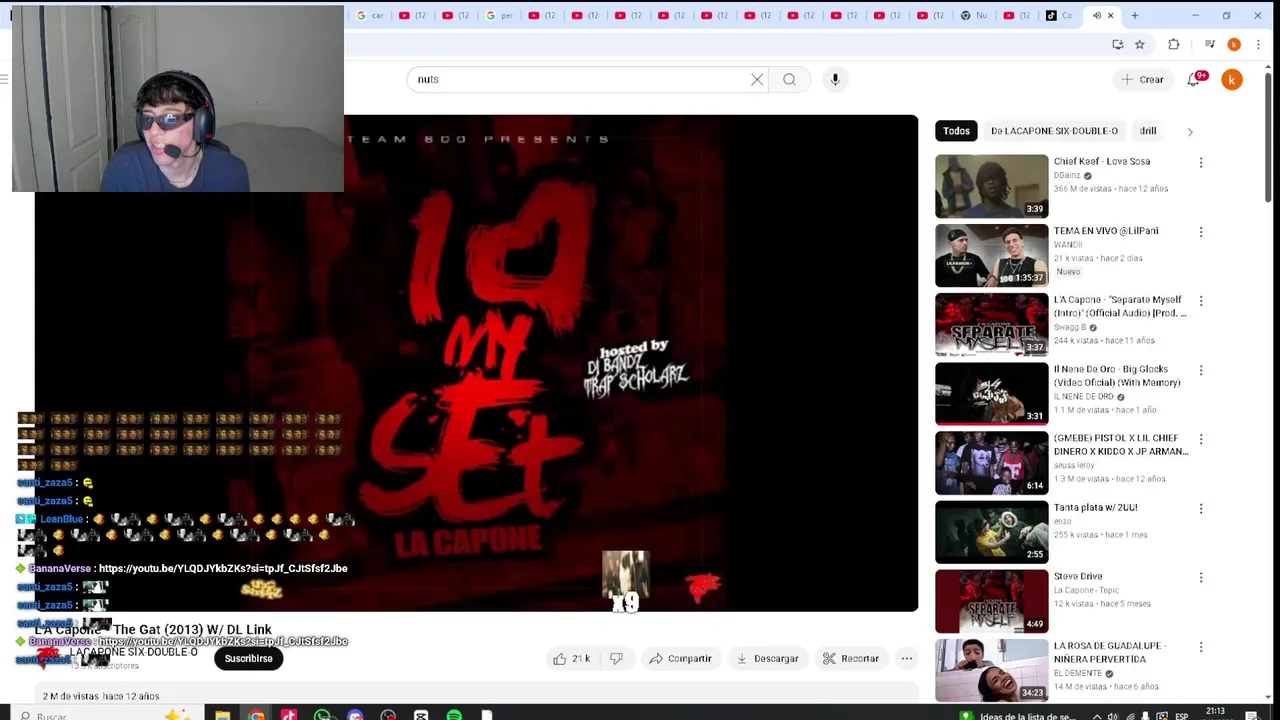
Task: Open the Chrome three-dot menu
Action: [1258, 44]
